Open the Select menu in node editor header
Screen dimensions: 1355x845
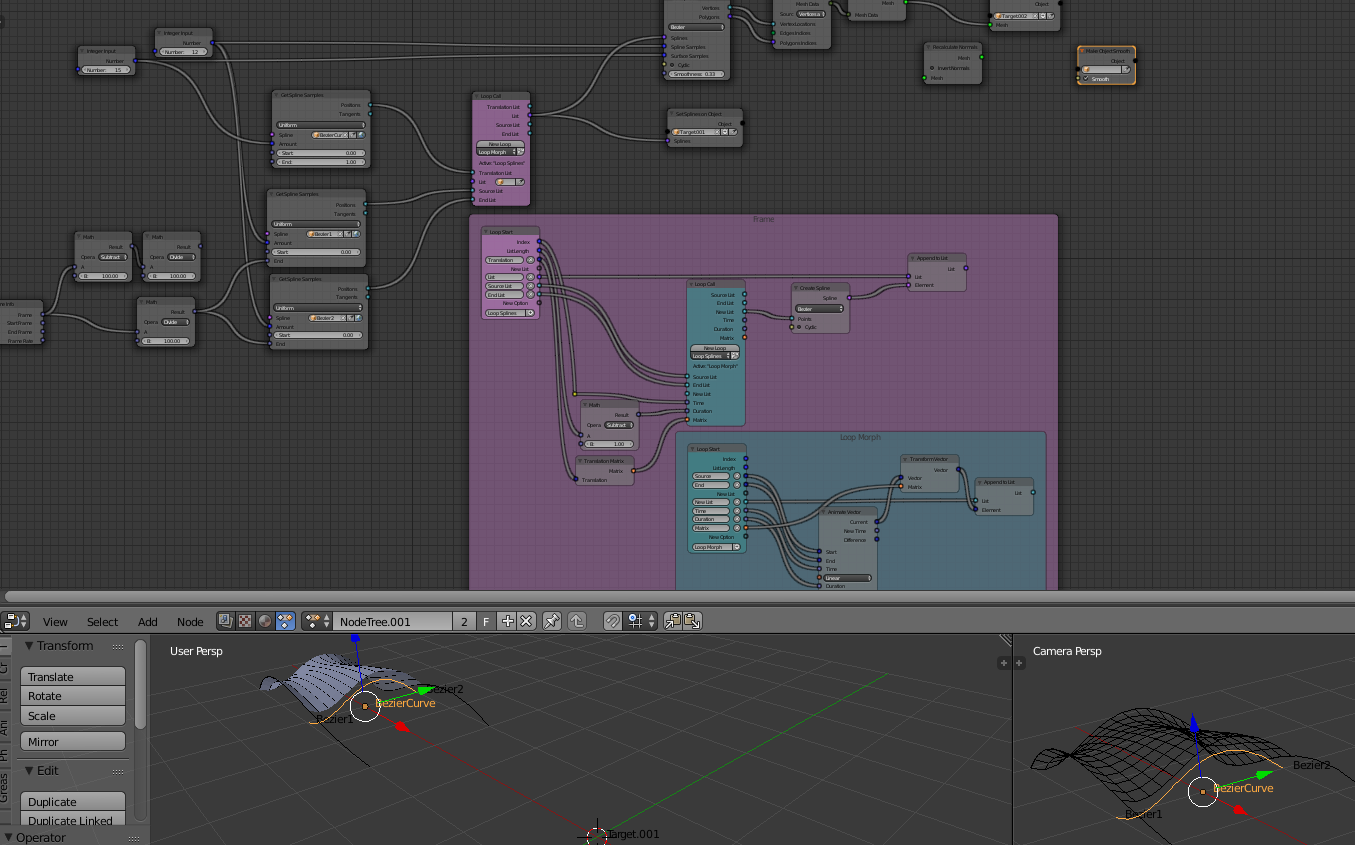click(102, 621)
